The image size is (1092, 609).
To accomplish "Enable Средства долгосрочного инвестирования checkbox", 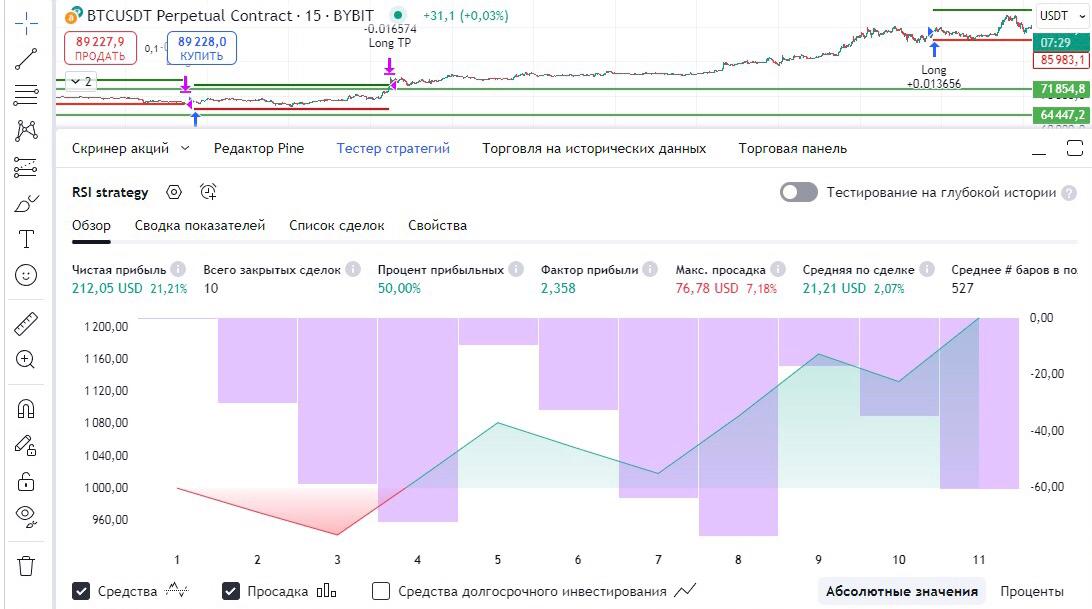I will click(381, 591).
